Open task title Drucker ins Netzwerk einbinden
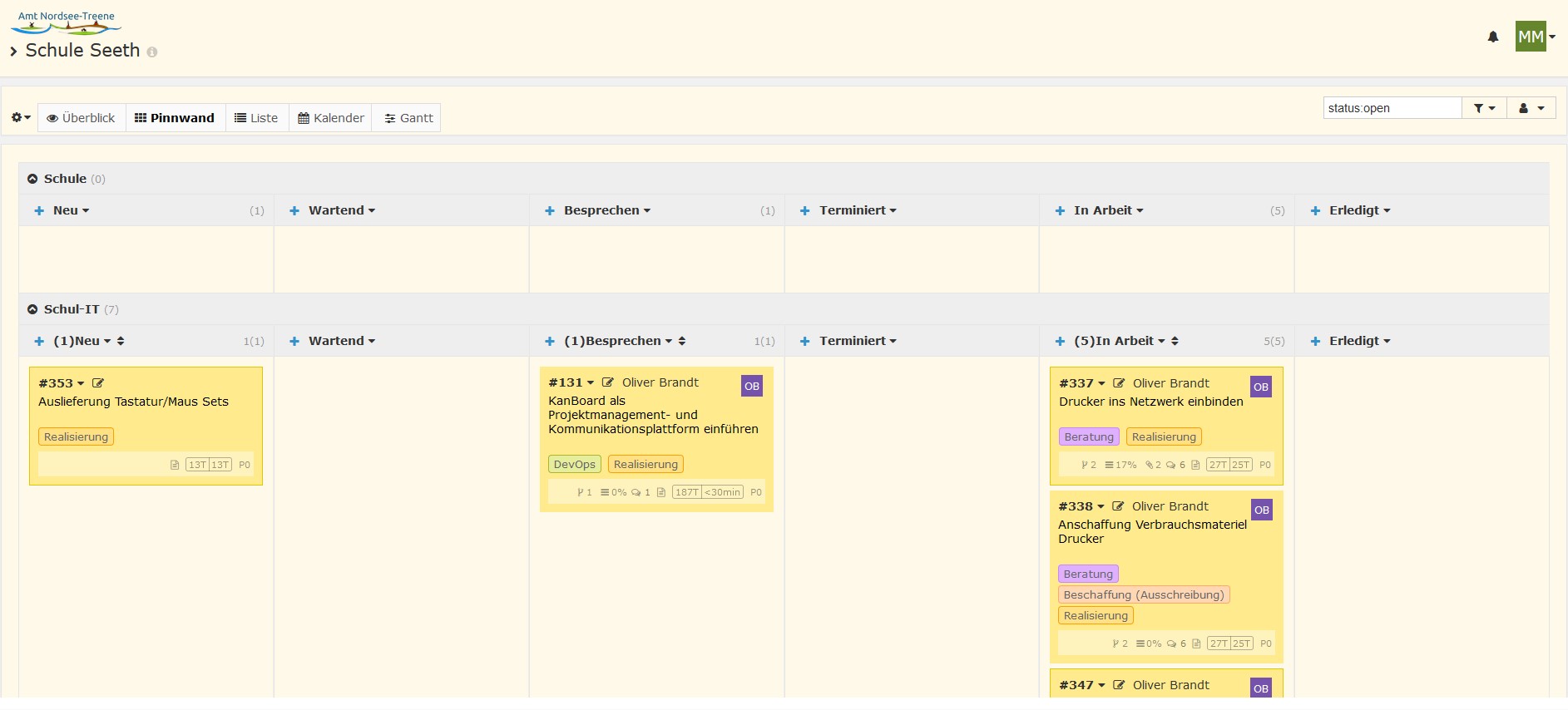This screenshot has width=1568, height=710. coord(1150,402)
